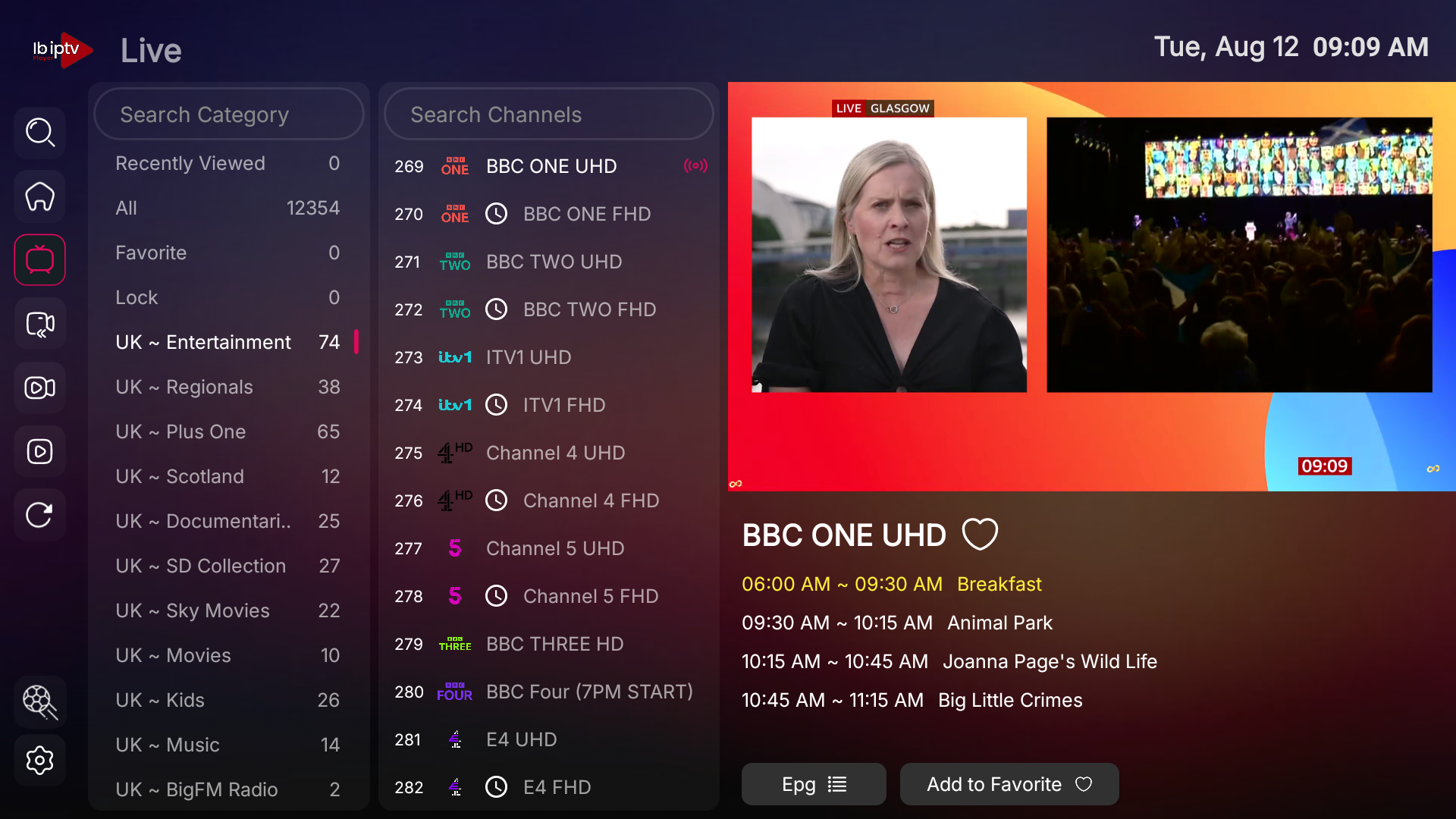
Task: Toggle the heart next to BBC ONE UHD
Action: tap(980, 535)
